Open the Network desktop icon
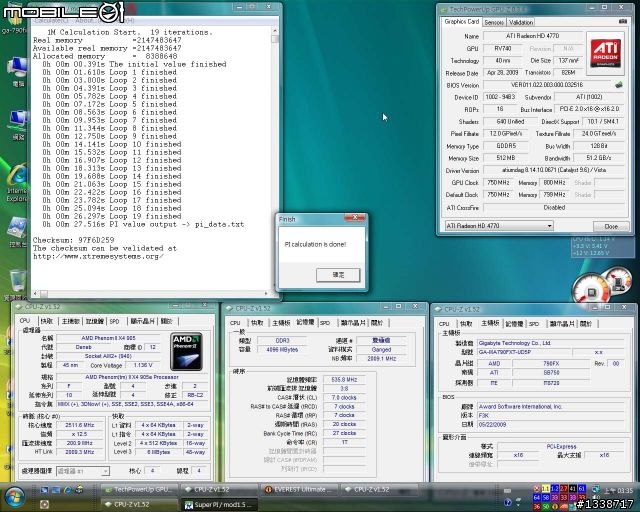The height and width of the screenshot is (512, 640). 17,125
